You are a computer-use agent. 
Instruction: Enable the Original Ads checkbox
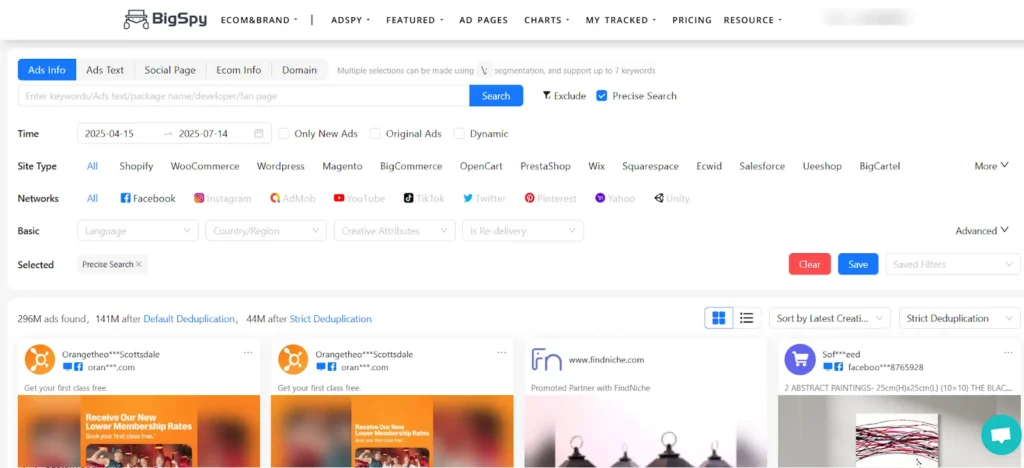[x=376, y=134]
